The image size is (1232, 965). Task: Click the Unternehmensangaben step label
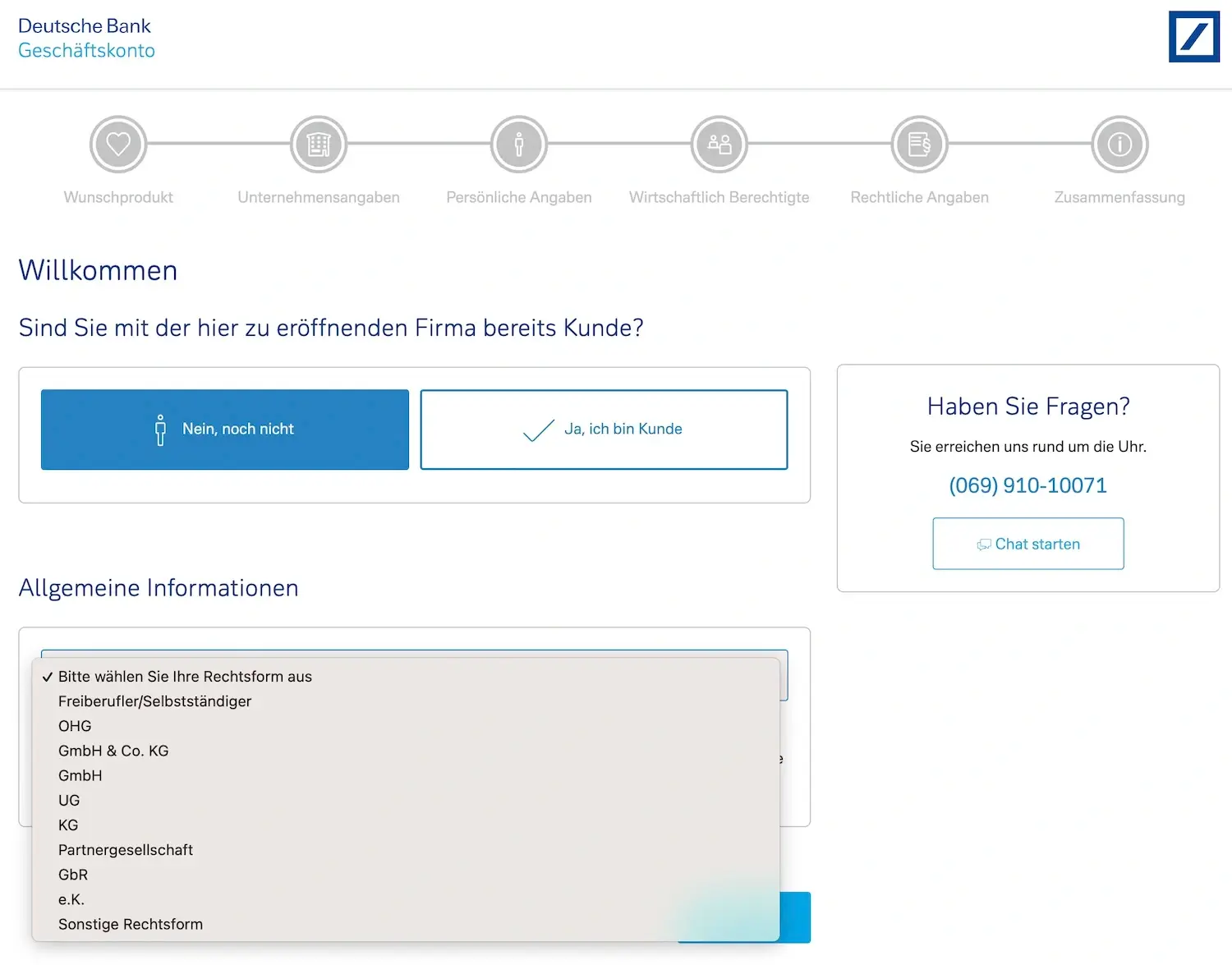coord(319,197)
